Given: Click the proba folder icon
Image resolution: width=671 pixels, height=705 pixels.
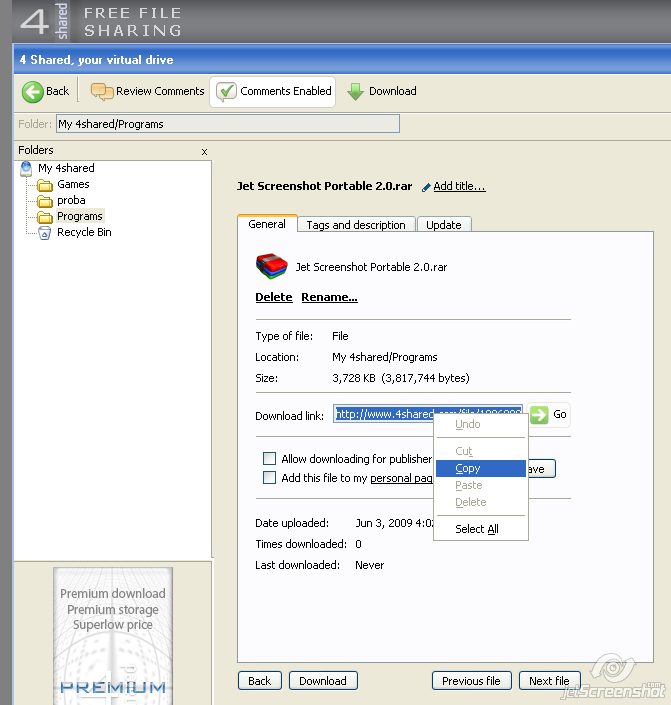Looking at the screenshot, I should (45, 201).
